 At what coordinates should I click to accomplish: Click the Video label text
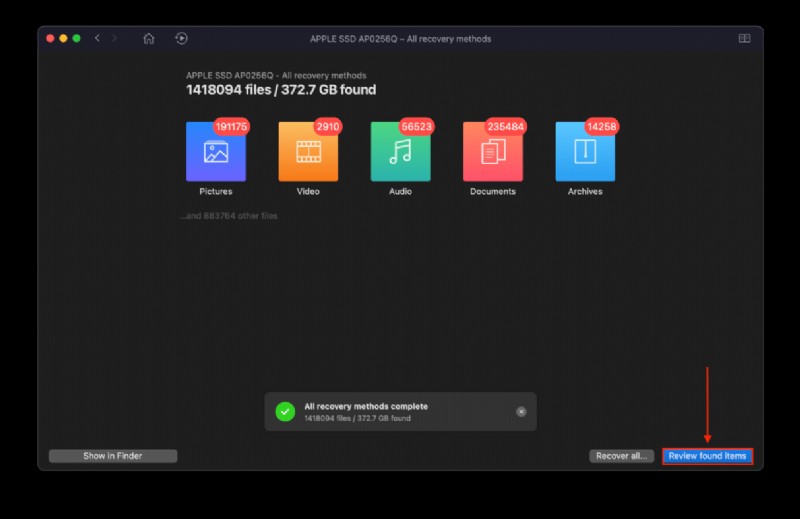click(308, 191)
